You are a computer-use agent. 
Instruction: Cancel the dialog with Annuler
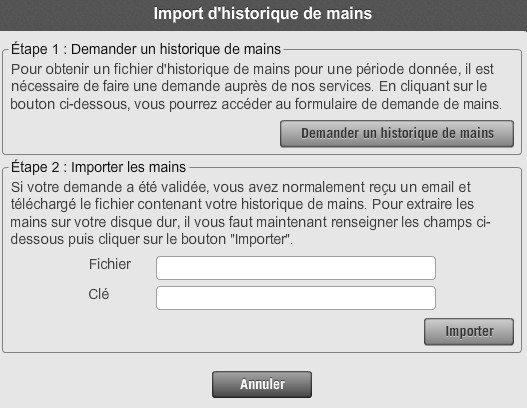(262, 384)
